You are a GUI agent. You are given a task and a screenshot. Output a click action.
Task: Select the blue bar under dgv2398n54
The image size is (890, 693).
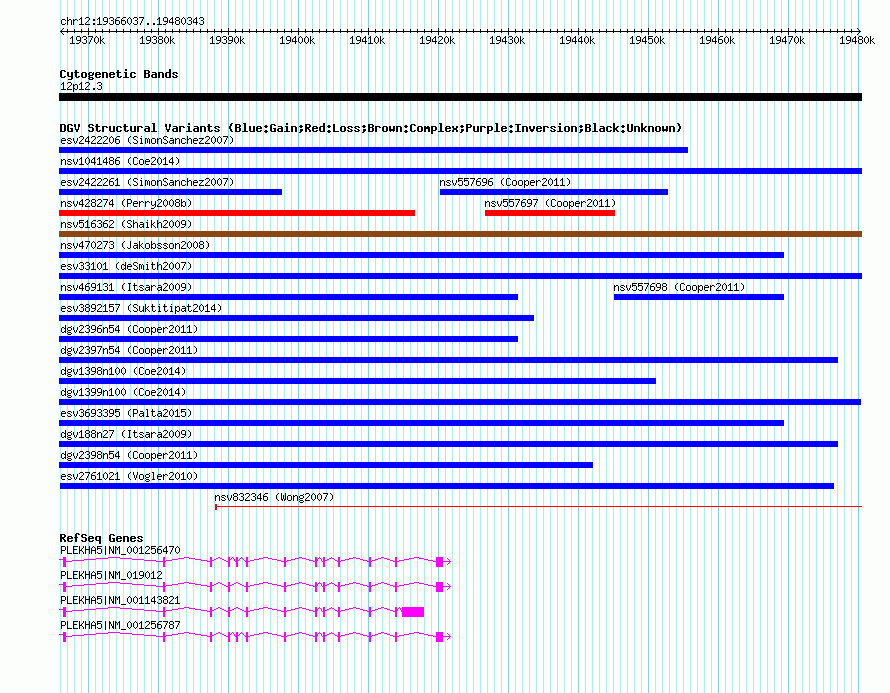tap(326, 465)
